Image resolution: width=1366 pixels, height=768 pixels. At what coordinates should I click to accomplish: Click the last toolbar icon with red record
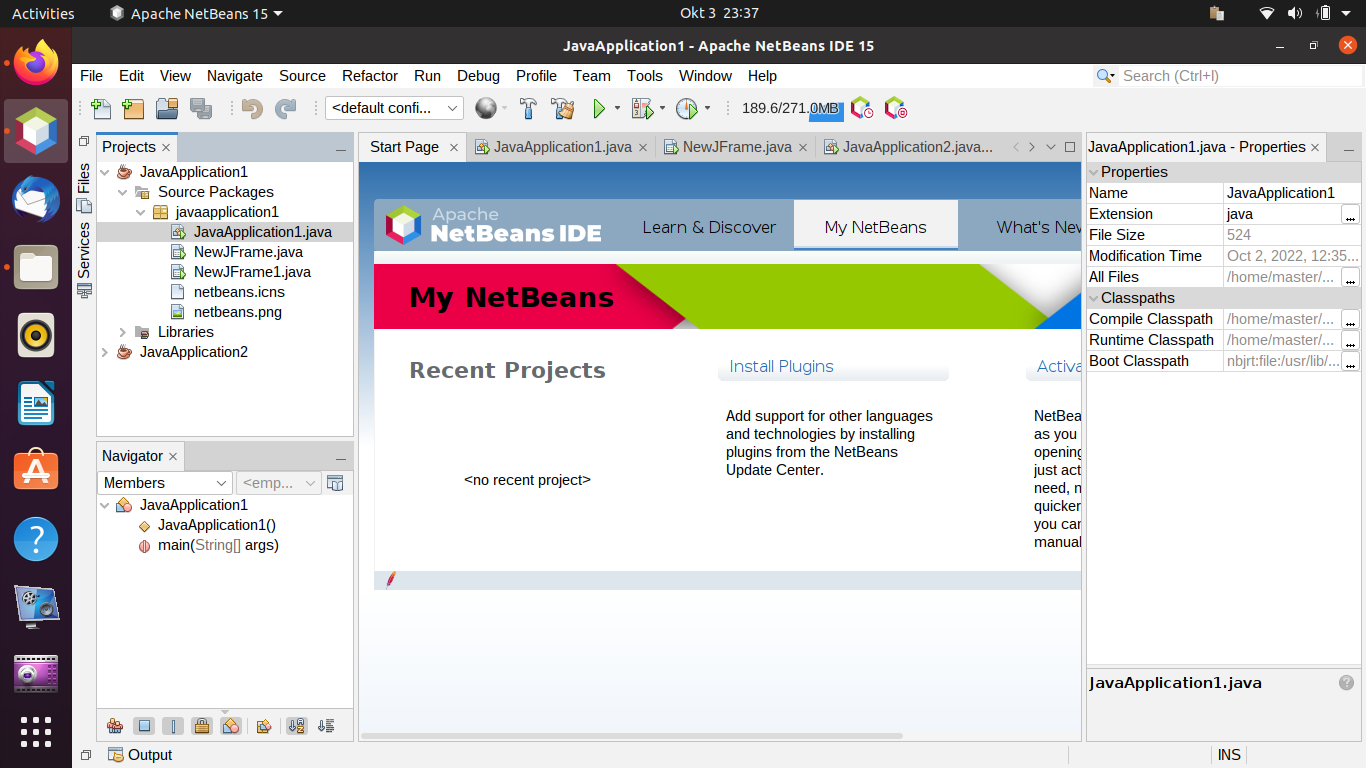click(896, 108)
